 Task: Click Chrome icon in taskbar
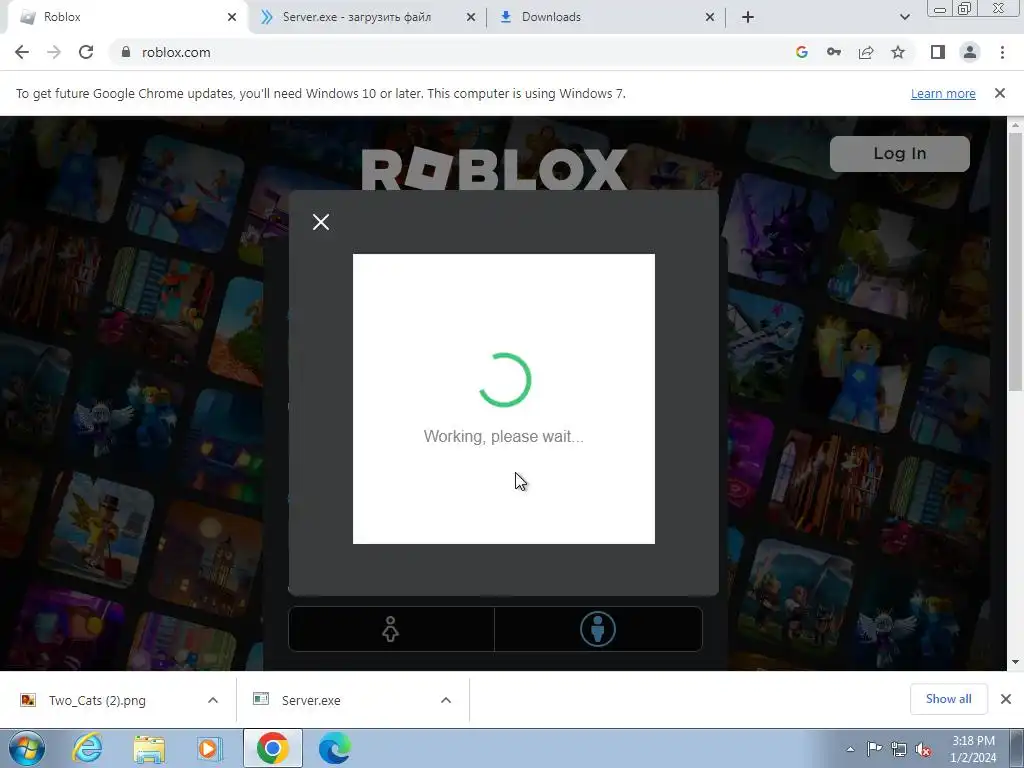click(x=273, y=748)
